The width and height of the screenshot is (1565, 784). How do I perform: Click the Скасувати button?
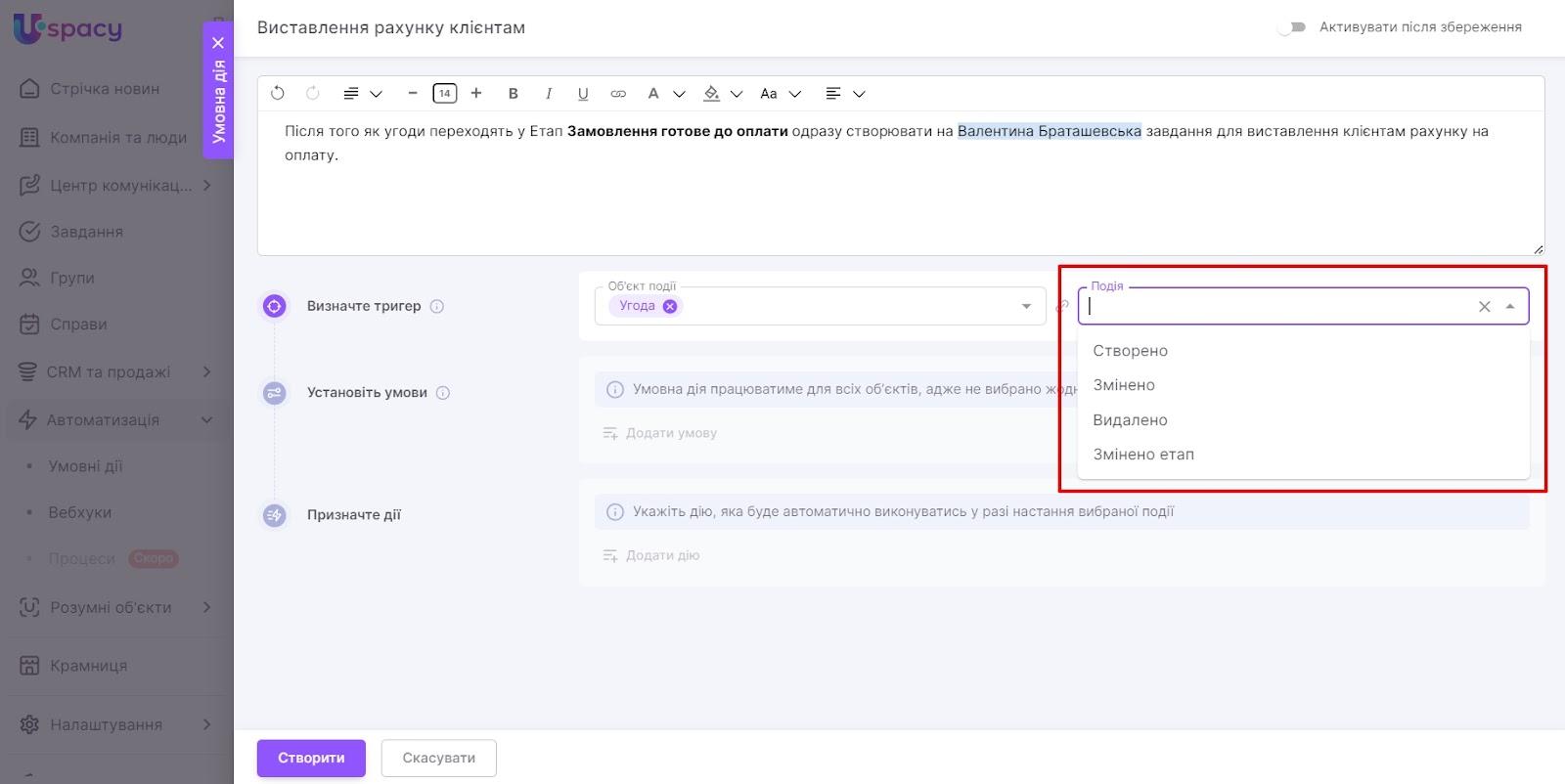[x=438, y=758]
